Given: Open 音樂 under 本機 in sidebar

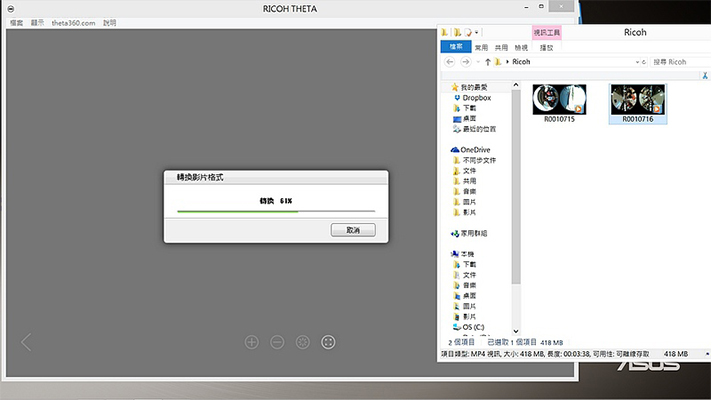Looking at the screenshot, I should pos(469,285).
